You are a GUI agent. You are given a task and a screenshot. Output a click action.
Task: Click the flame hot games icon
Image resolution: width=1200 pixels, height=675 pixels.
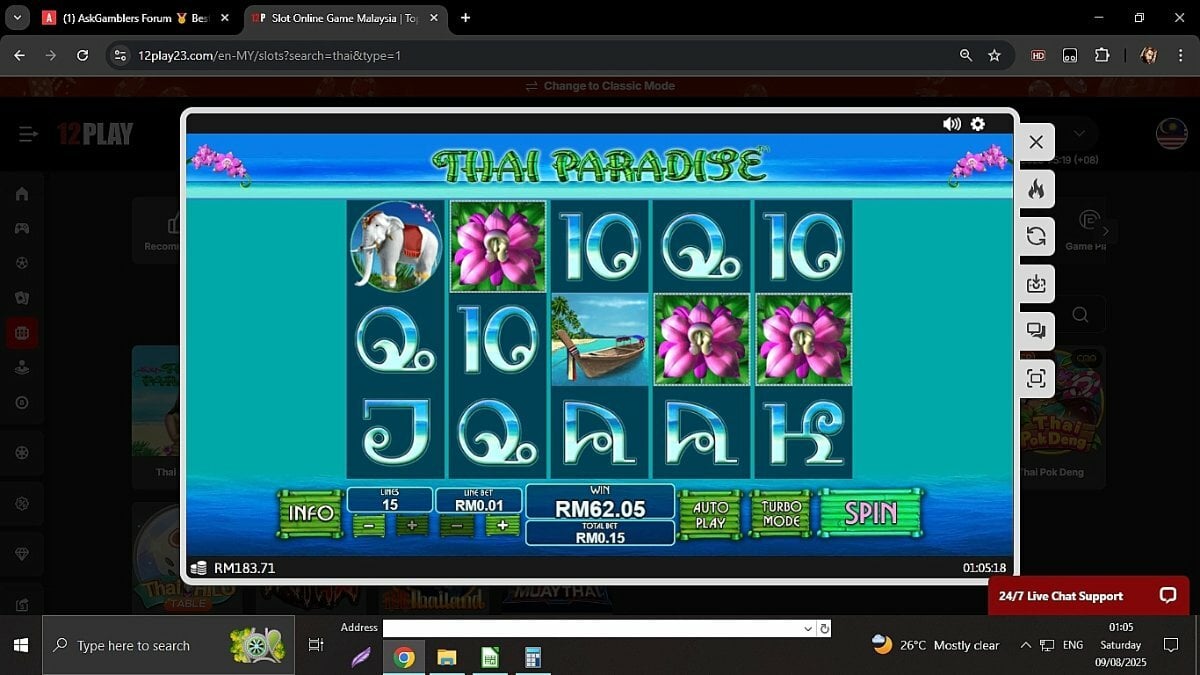(x=1036, y=189)
